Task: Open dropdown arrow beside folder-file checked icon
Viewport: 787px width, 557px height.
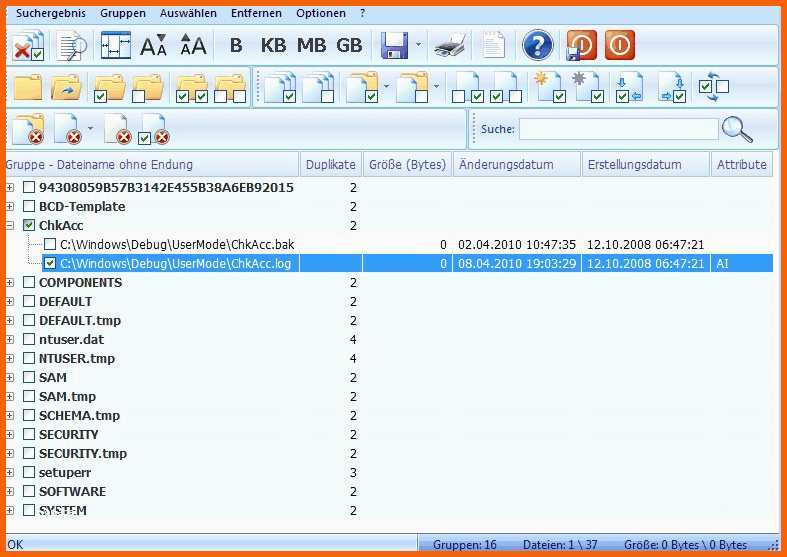Action: point(386,86)
